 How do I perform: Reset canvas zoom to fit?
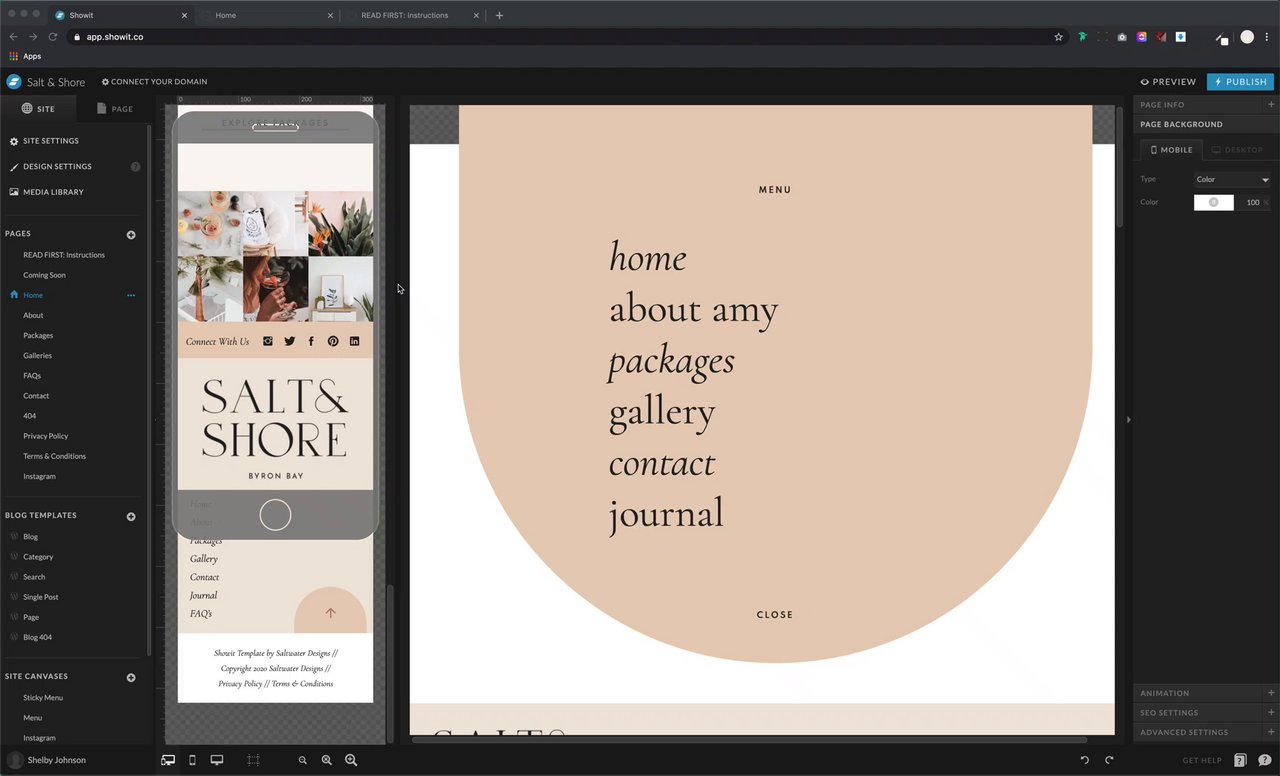click(x=327, y=761)
